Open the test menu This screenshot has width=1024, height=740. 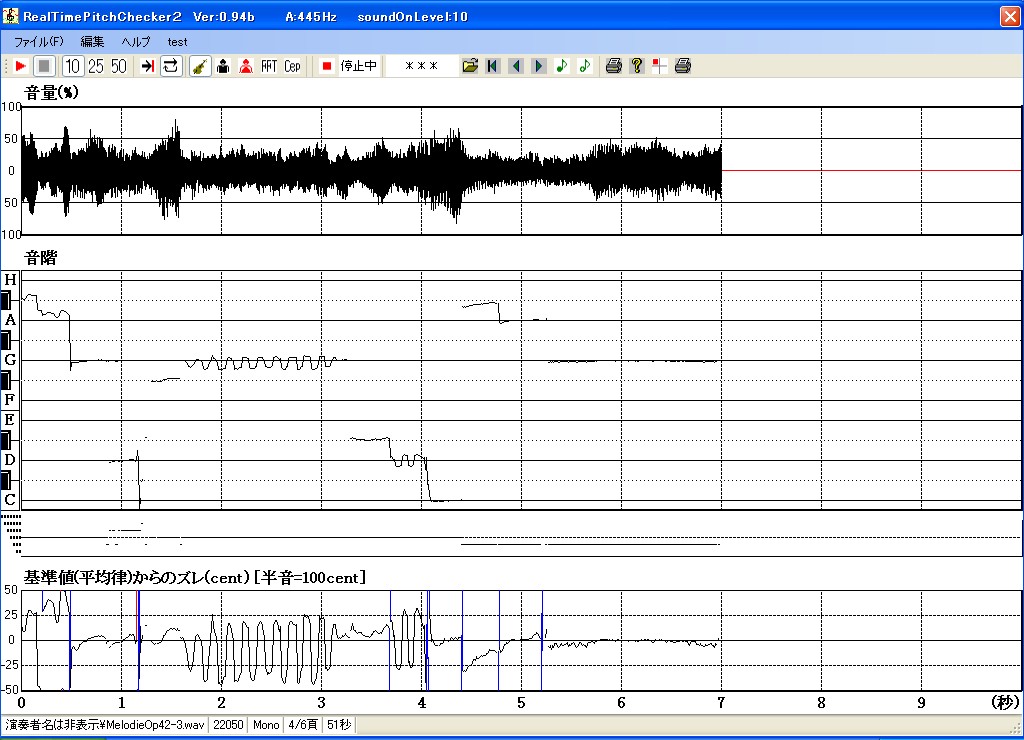177,42
